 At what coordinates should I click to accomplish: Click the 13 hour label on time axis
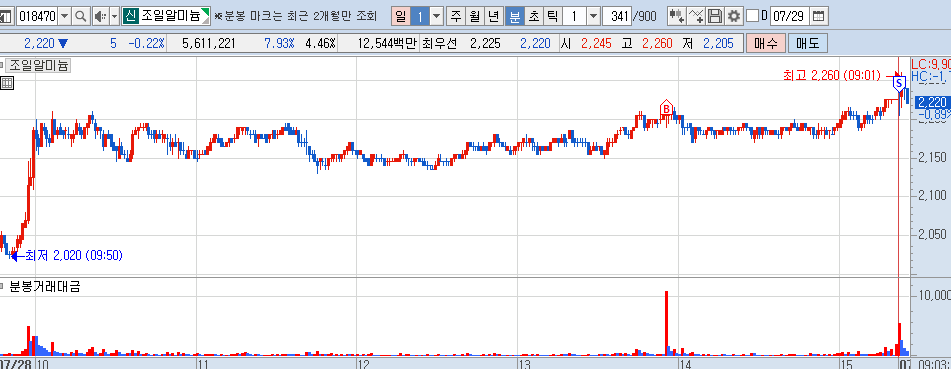point(524,364)
